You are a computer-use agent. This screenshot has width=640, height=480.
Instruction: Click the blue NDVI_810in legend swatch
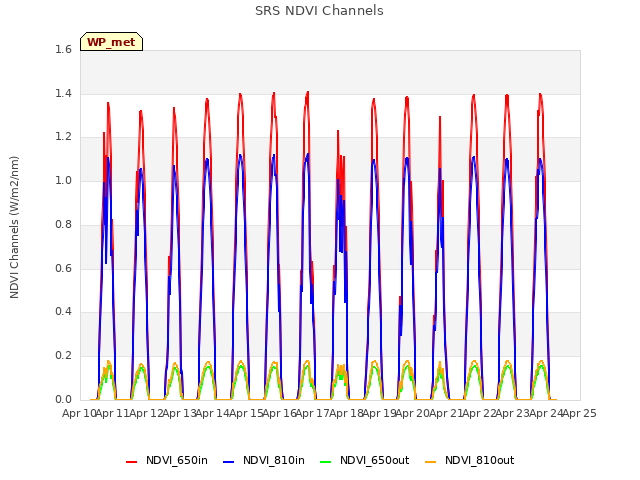(229, 462)
